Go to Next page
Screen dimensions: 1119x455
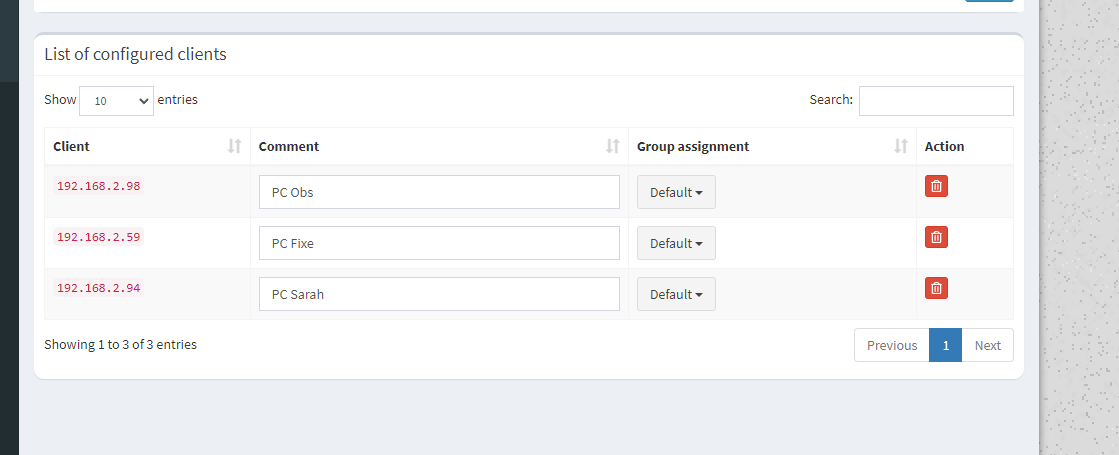pyautogui.click(x=987, y=345)
